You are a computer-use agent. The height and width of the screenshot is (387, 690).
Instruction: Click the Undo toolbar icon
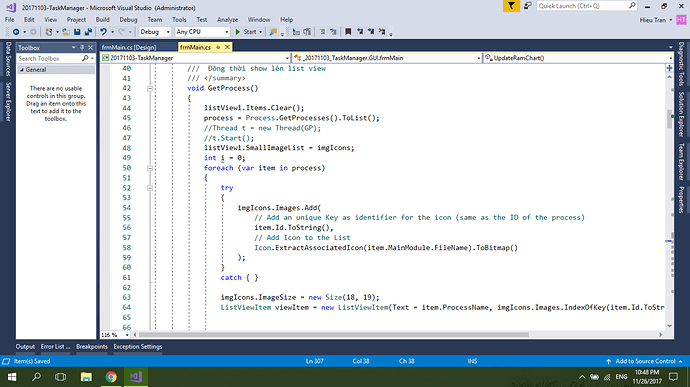click(x=103, y=32)
